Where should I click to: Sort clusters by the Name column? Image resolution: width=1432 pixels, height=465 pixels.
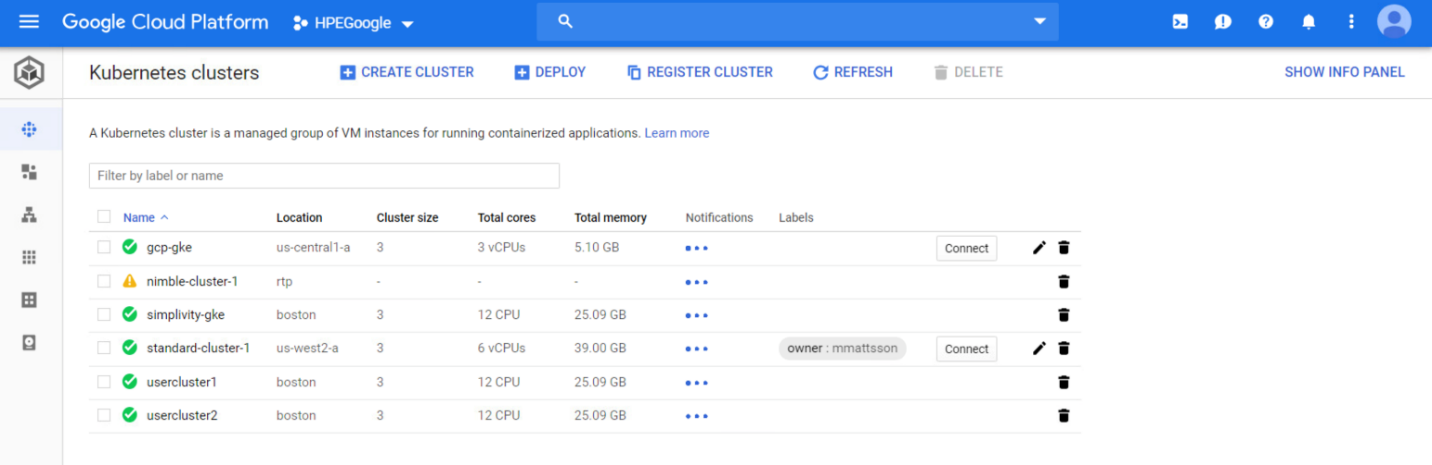click(x=146, y=217)
